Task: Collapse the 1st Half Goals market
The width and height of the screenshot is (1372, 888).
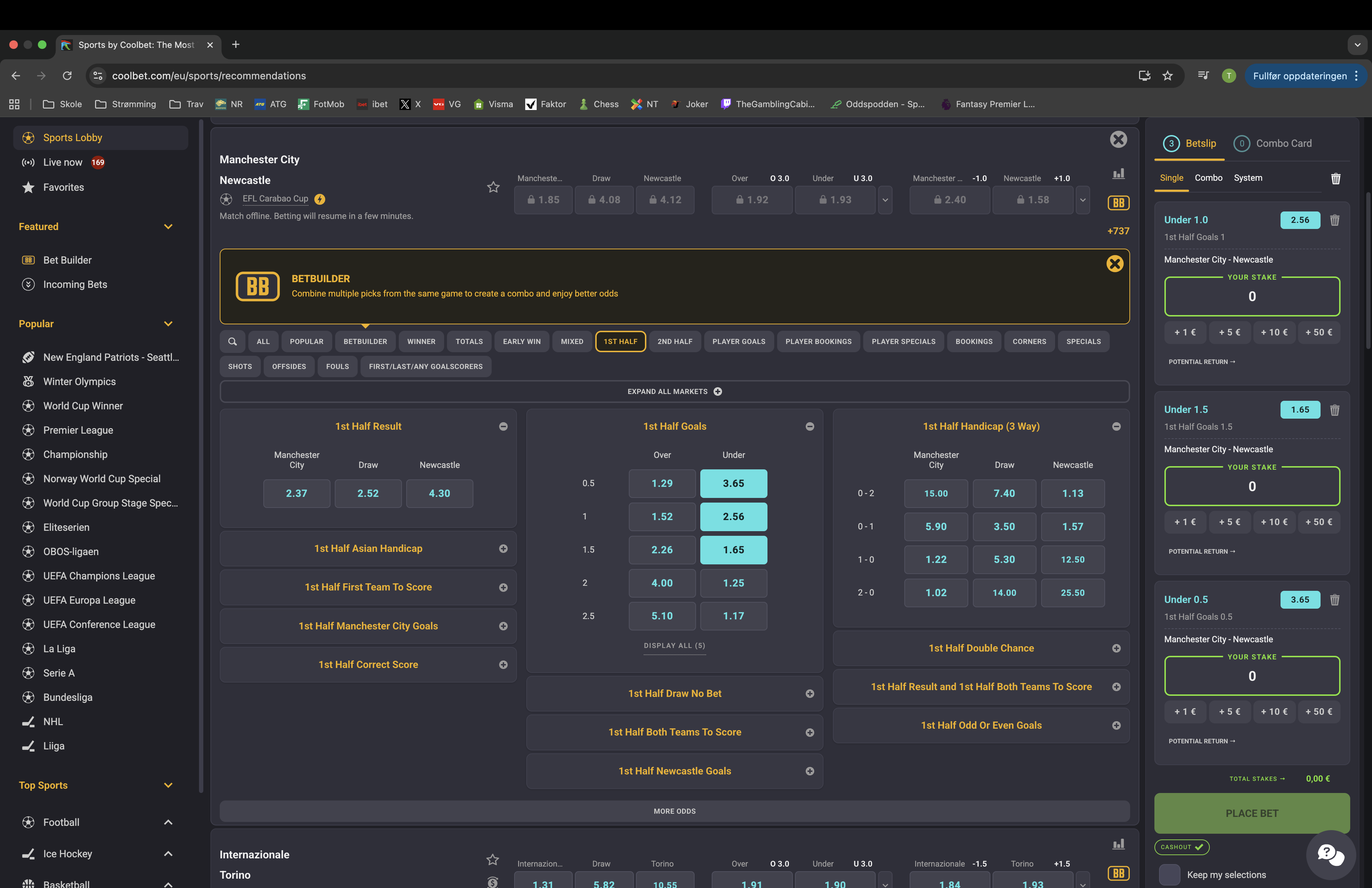Action: 809,426
